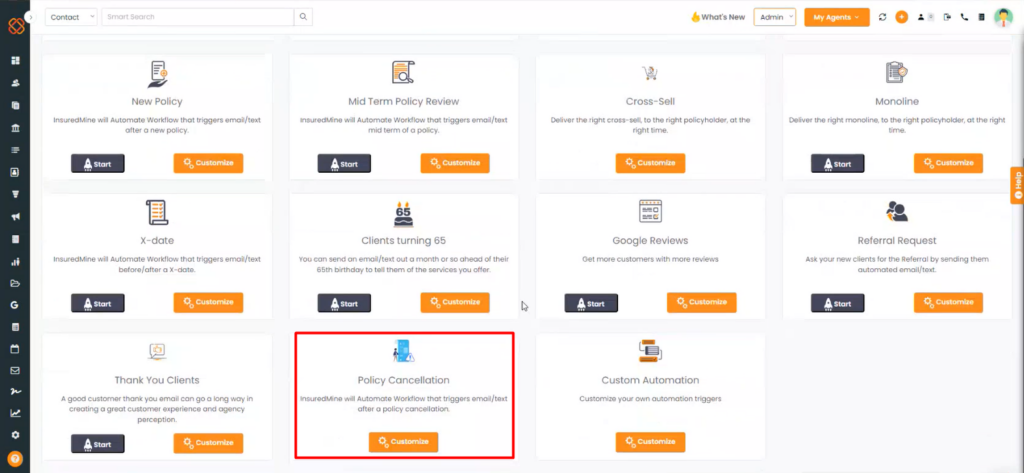
Task: Click the New Policy card title
Action: (157, 102)
